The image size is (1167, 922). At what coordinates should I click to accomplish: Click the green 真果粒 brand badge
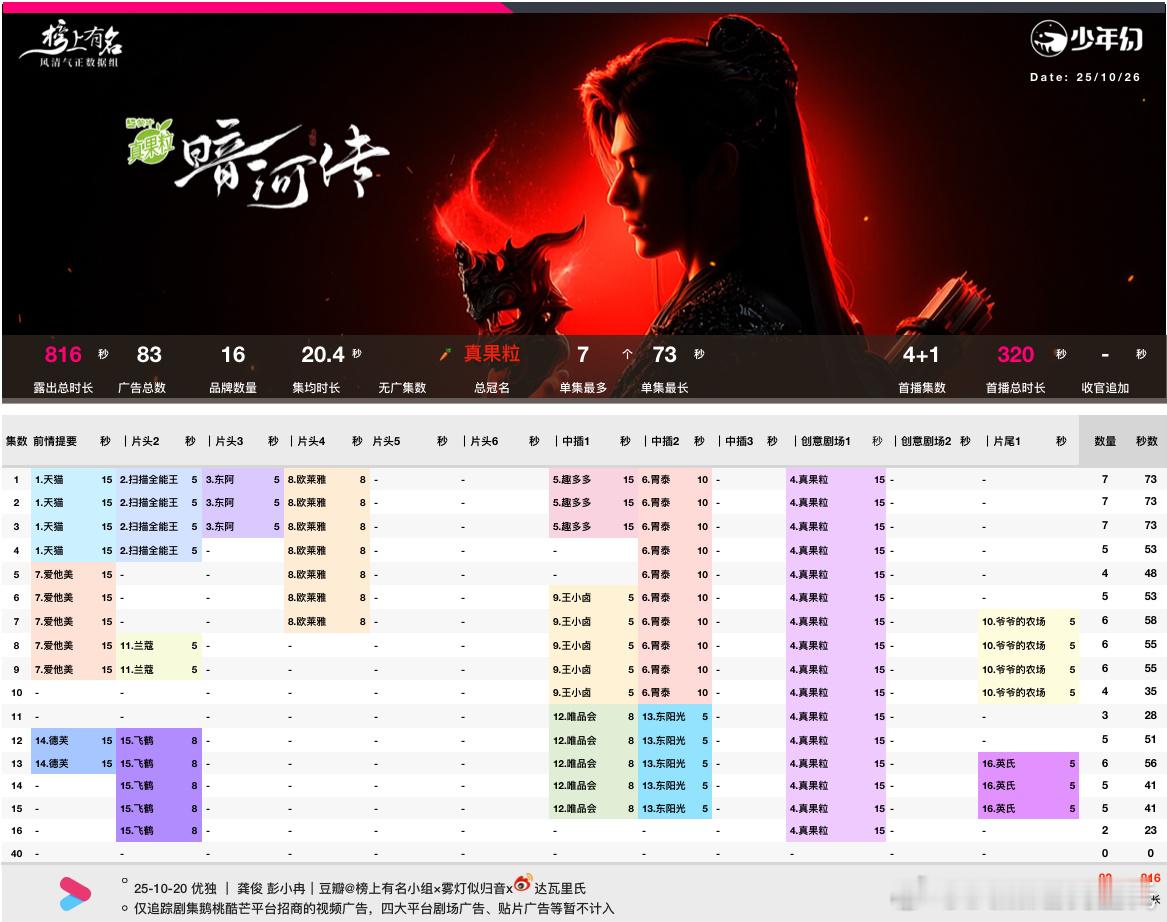tap(150, 141)
